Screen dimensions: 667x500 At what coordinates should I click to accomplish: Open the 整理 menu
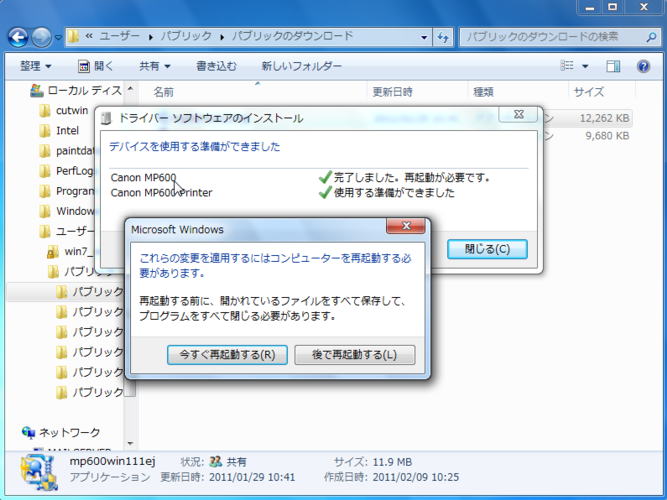click(x=35, y=66)
